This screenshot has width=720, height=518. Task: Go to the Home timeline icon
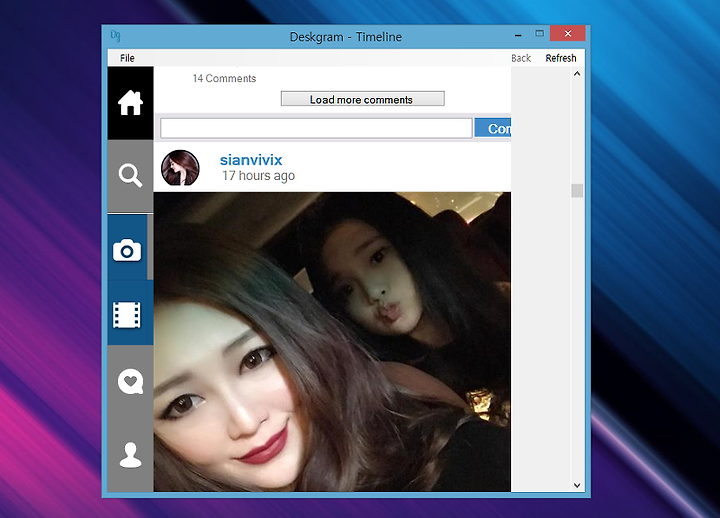coord(130,103)
